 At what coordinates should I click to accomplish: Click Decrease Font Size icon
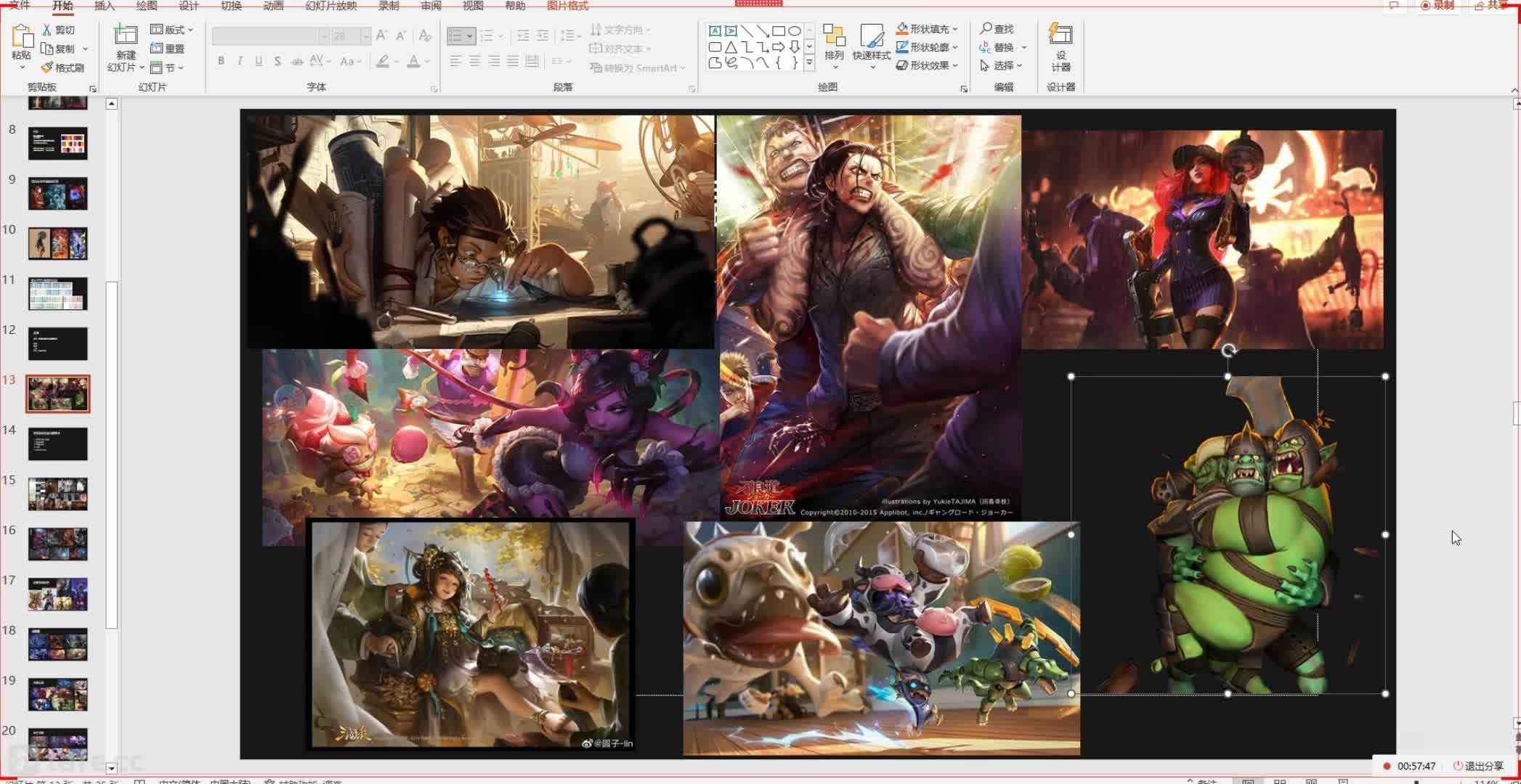[x=401, y=36]
